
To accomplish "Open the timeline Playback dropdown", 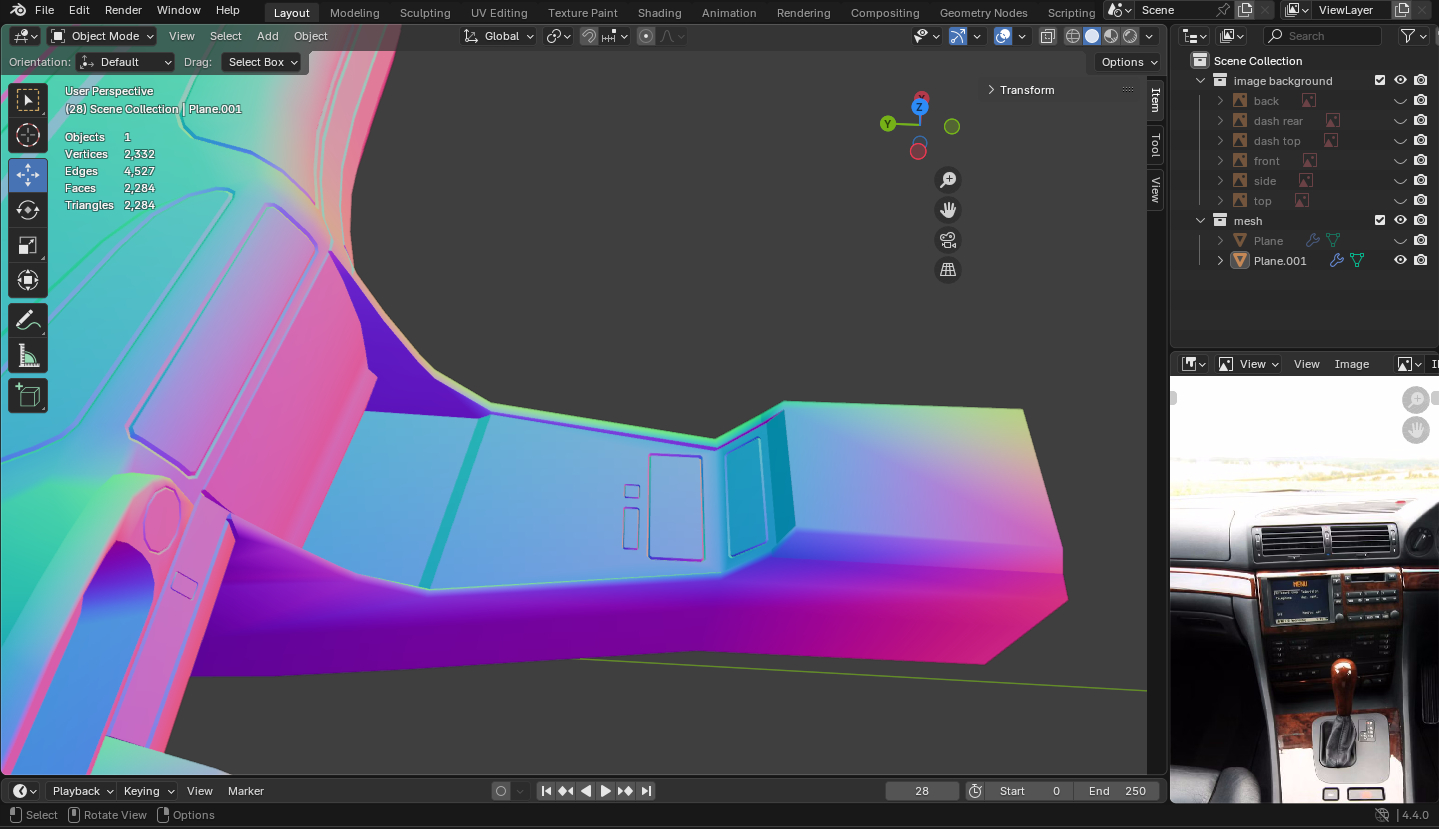I will click(81, 791).
